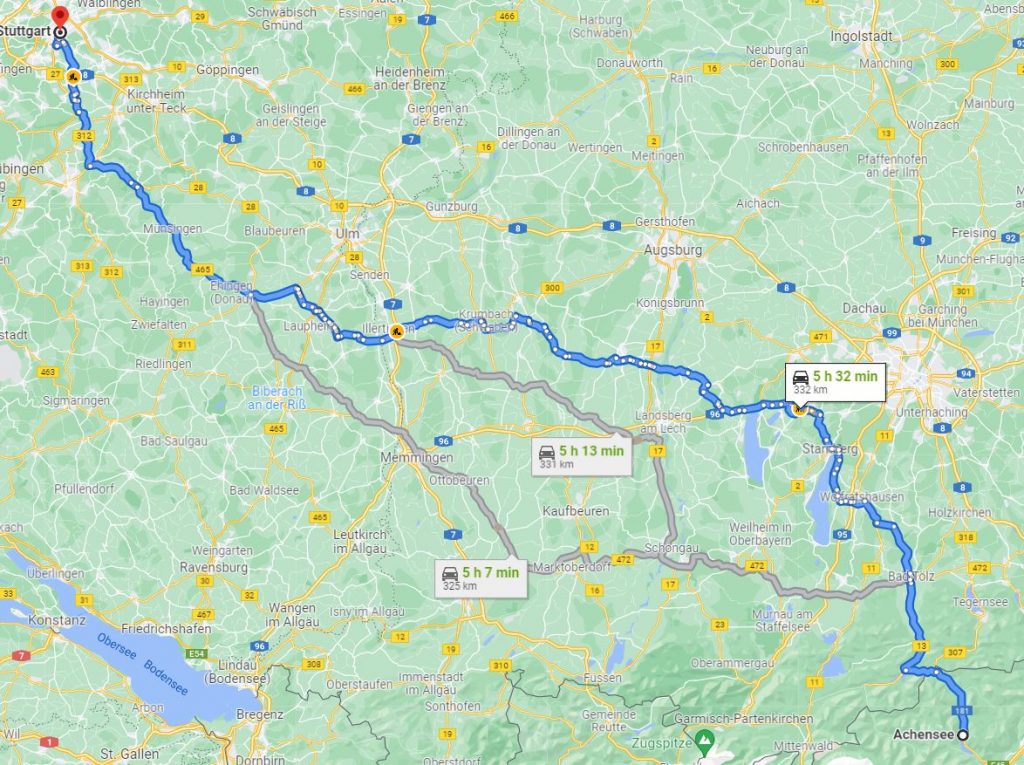Click the car icon in 5 h 7 min label
Viewport: 1024px width, 765px height.
coord(451,574)
